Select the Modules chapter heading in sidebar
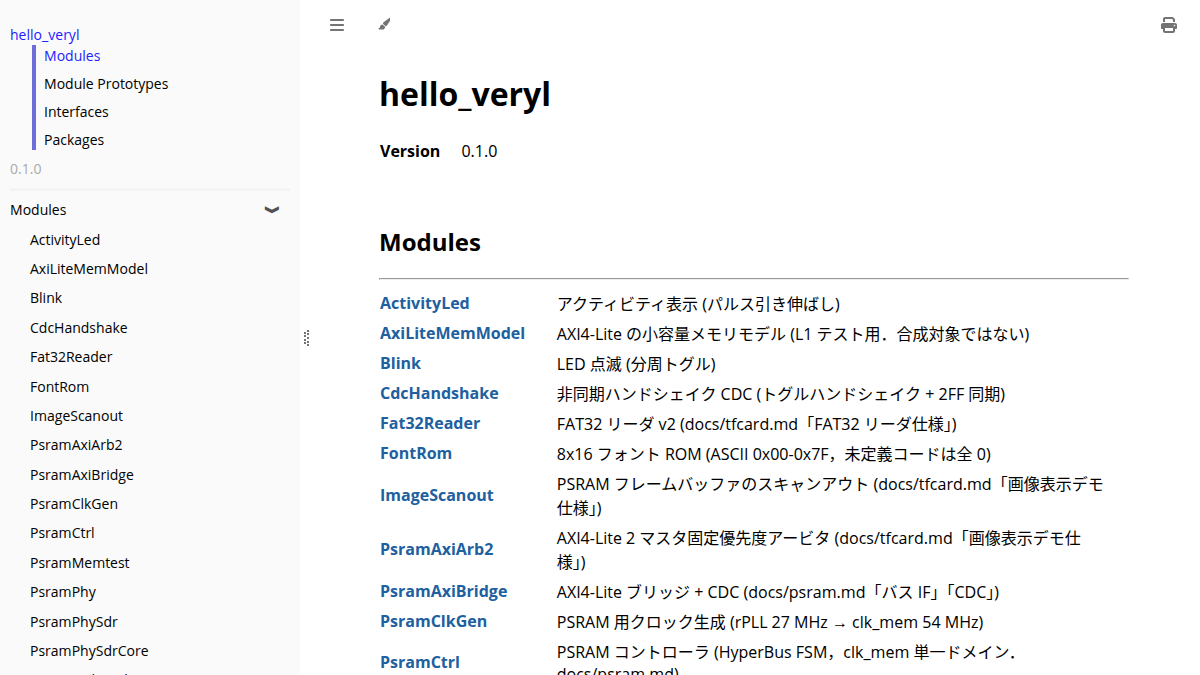 pos(38,210)
